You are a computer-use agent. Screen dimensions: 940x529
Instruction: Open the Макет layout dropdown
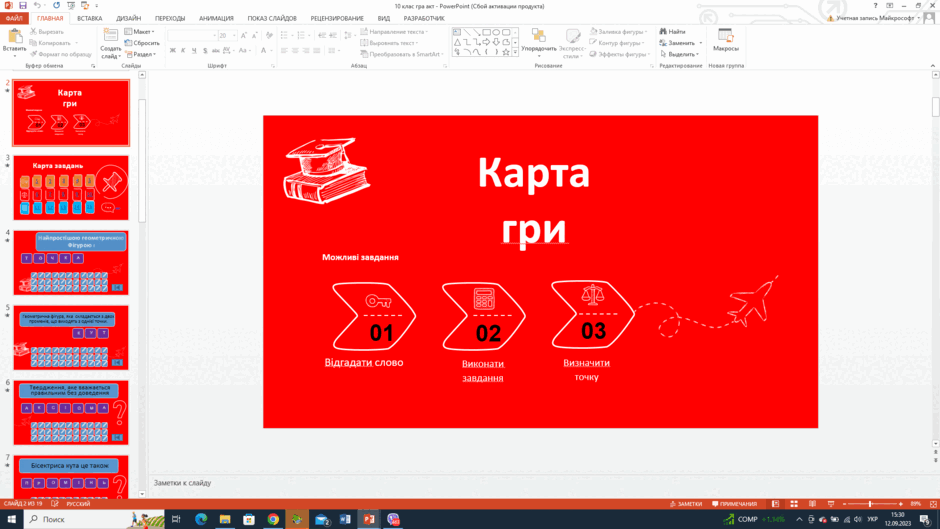coord(140,31)
